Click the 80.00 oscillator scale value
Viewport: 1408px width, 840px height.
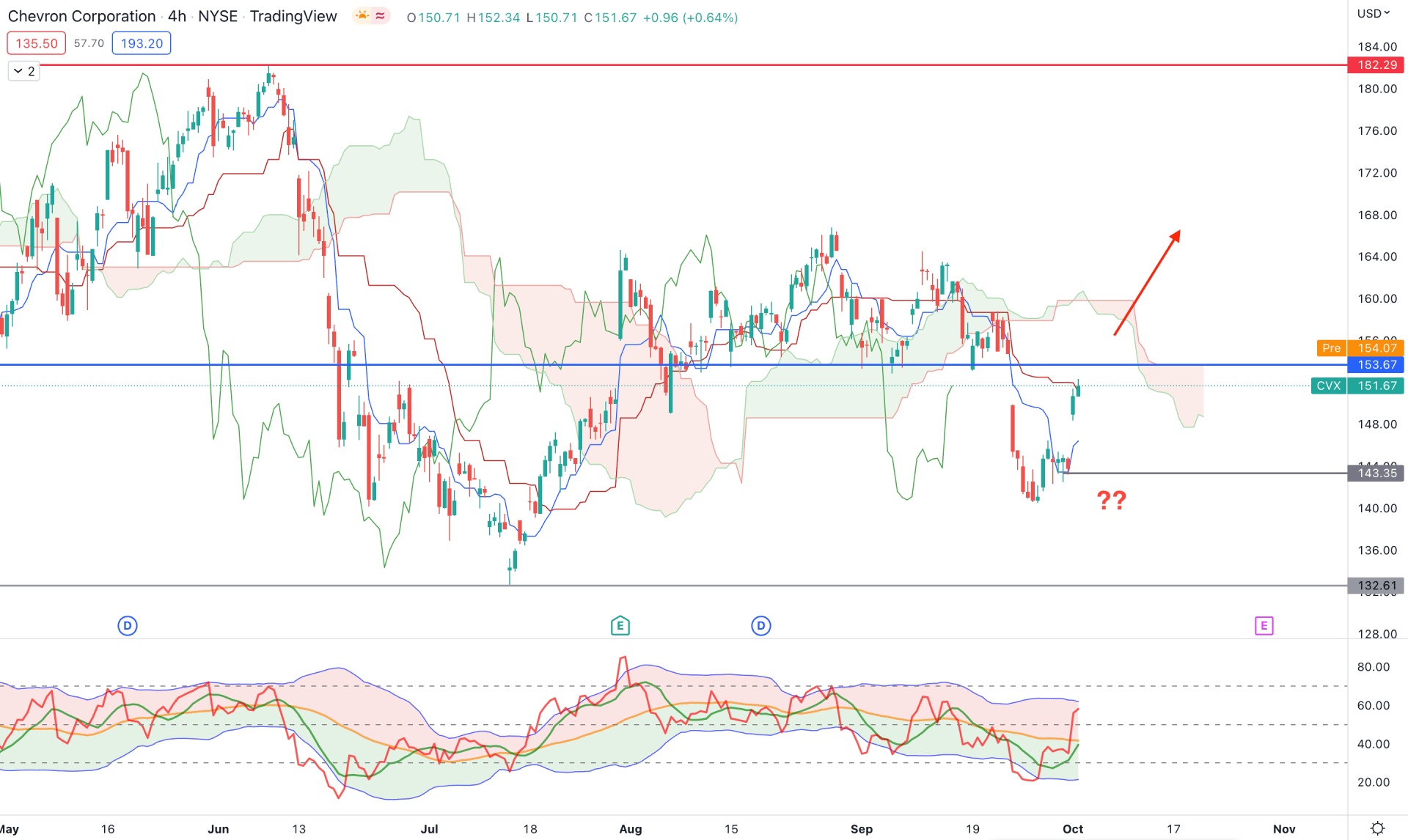tap(1374, 667)
